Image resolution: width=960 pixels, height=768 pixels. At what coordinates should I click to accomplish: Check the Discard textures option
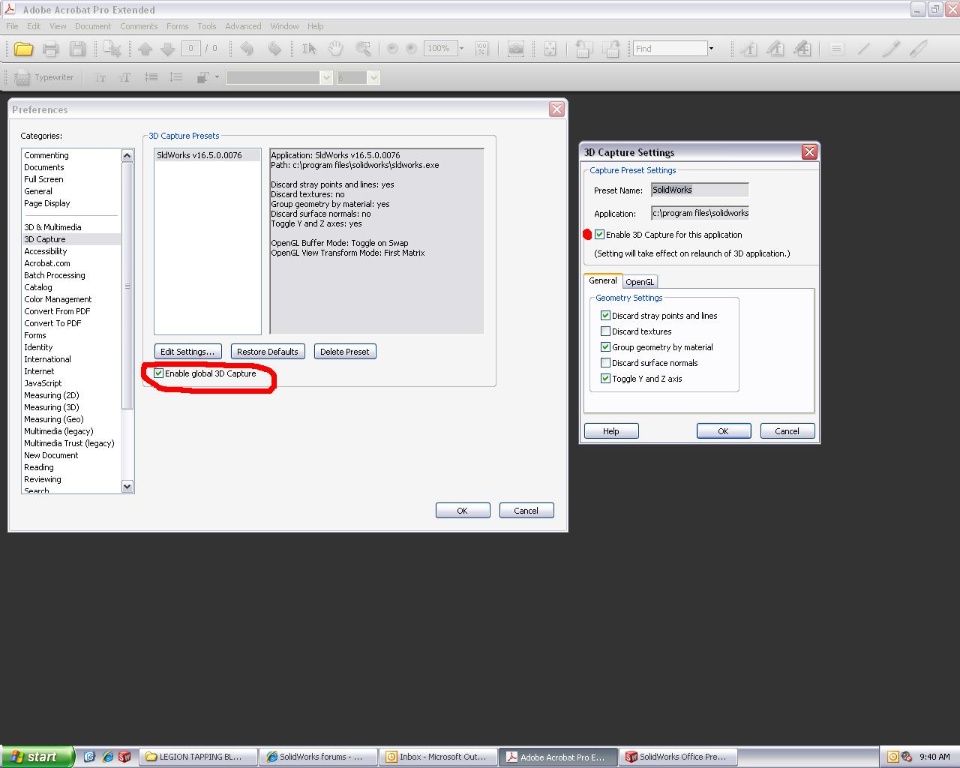point(606,331)
